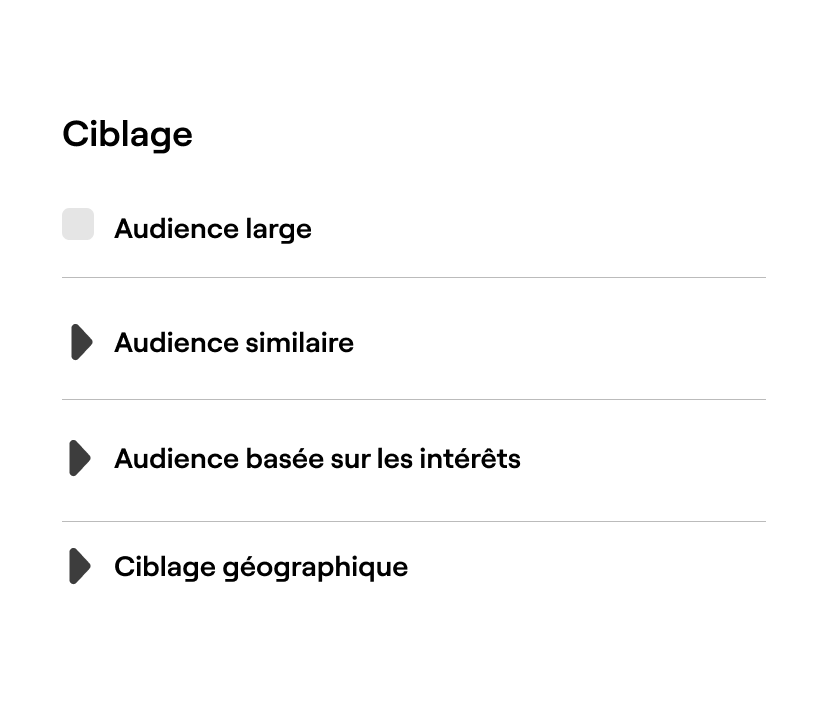Open Audience basée sur les intérêts by clicking its label
Viewport: 832px width, 717px height.
coord(317,458)
